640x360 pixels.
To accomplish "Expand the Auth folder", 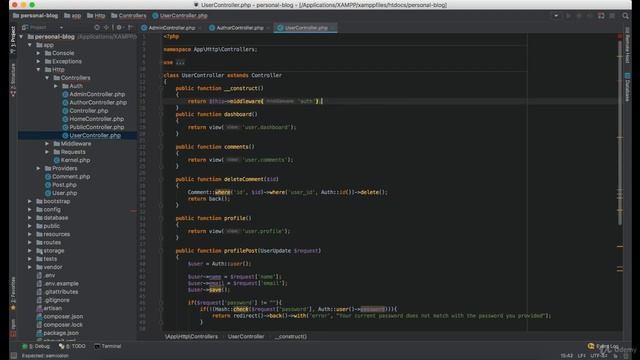I will click(56, 86).
